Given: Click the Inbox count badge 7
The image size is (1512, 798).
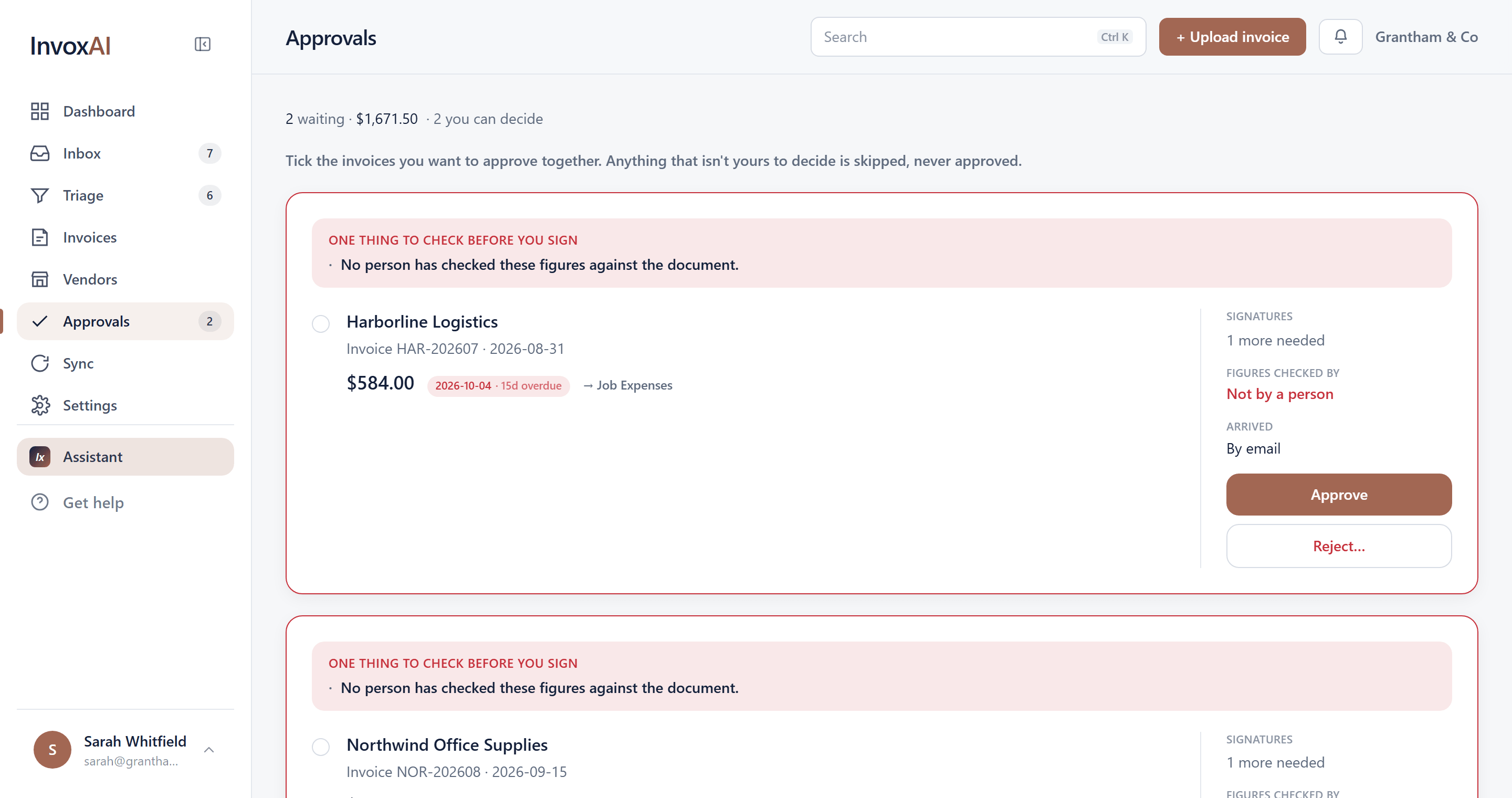Looking at the screenshot, I should [209, 154].
